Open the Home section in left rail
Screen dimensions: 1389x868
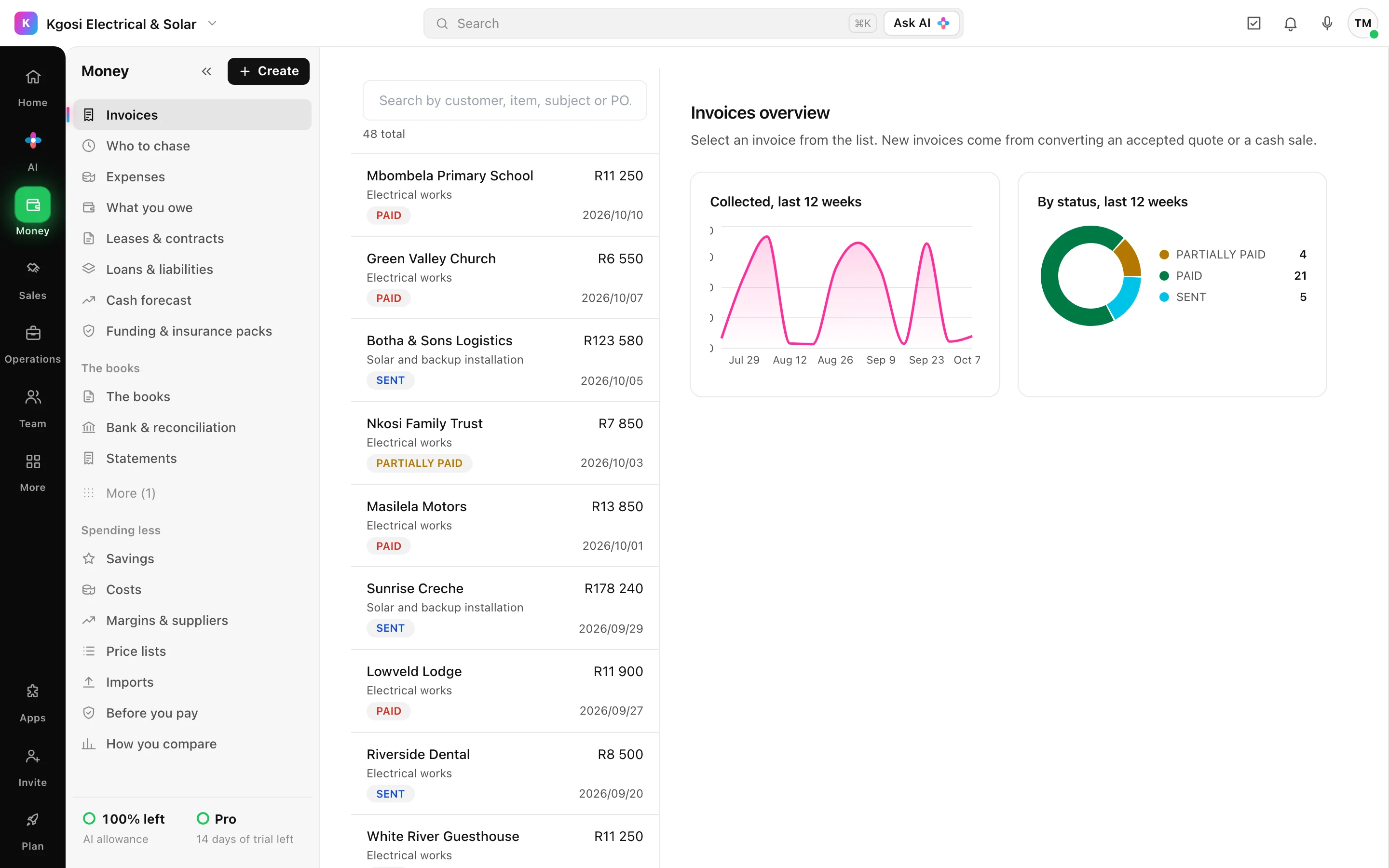tap(33, 88)
